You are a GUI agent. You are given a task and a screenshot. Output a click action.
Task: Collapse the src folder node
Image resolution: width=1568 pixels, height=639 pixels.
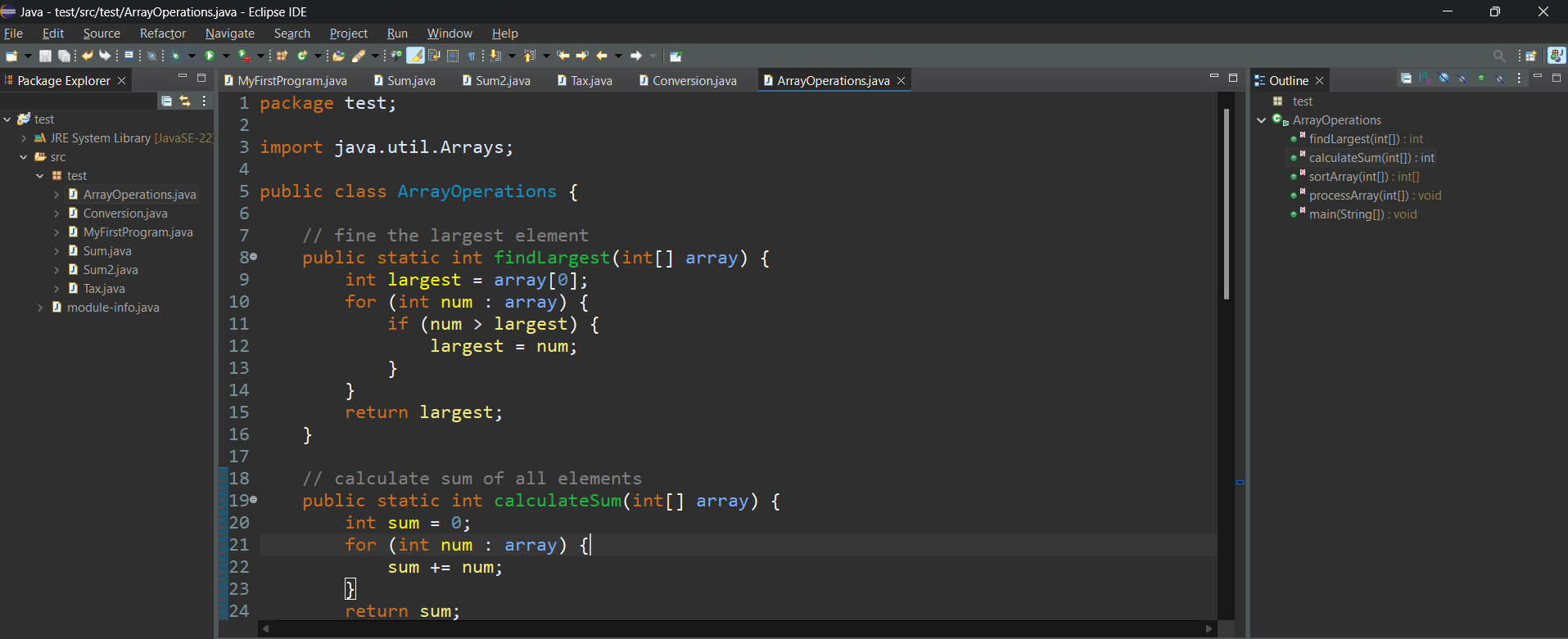(24, 157)
